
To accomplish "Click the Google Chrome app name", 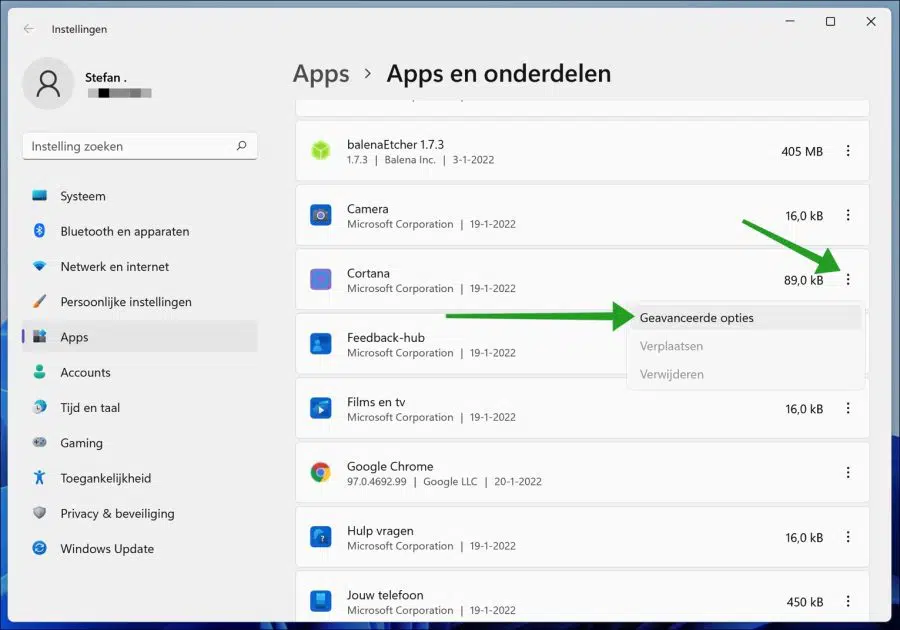I will pos(390,466).
